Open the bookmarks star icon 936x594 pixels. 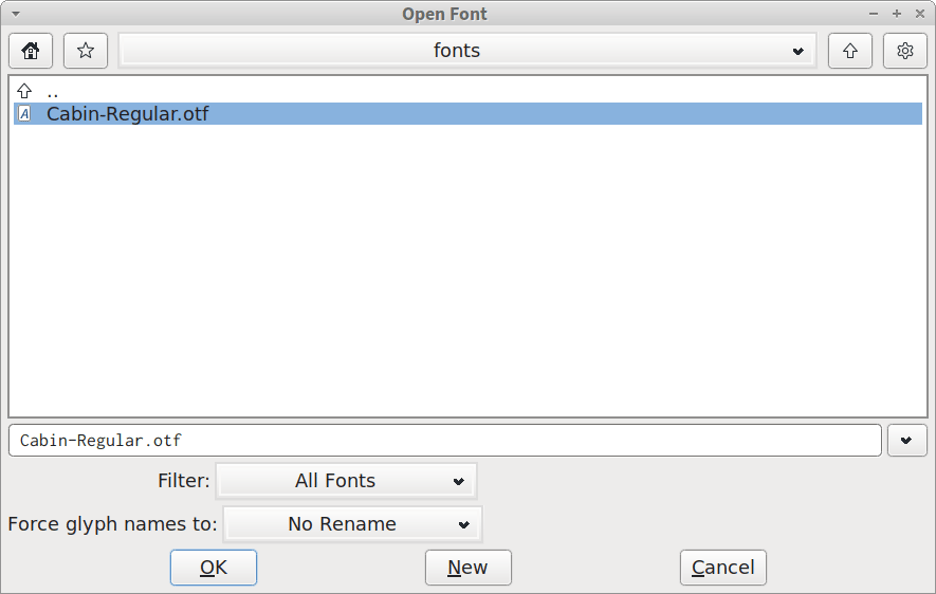pyautogui.click(x=85, y=50)
